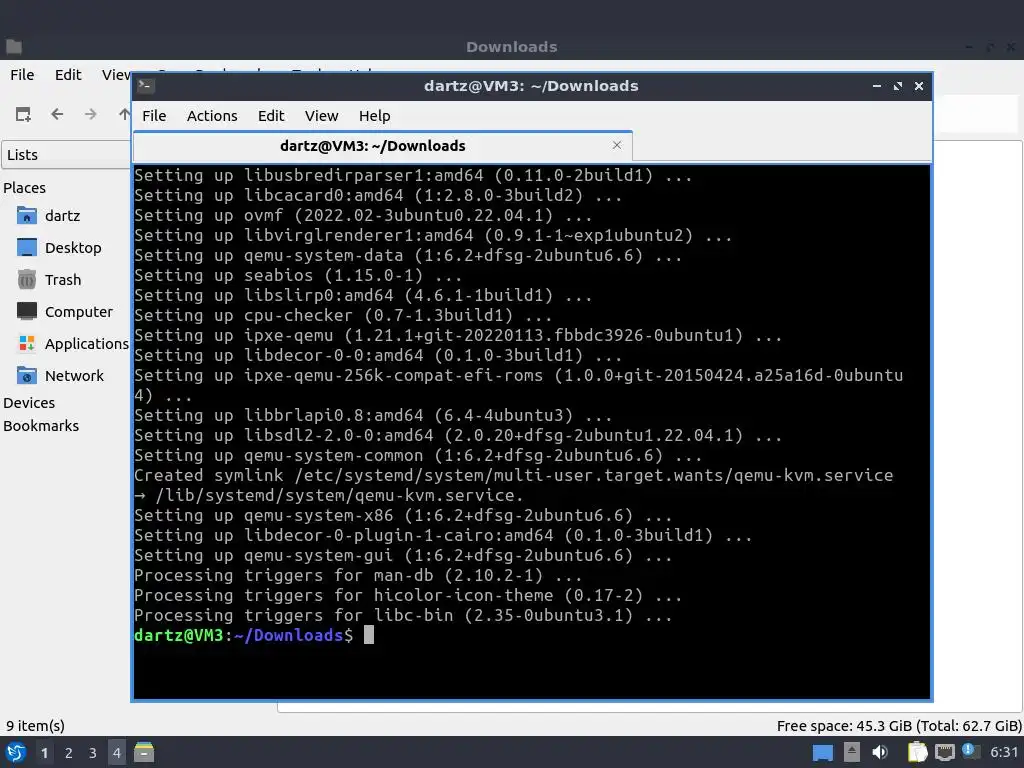Click the 'Setting up cpu-checker' terminal line

point(343,315)
